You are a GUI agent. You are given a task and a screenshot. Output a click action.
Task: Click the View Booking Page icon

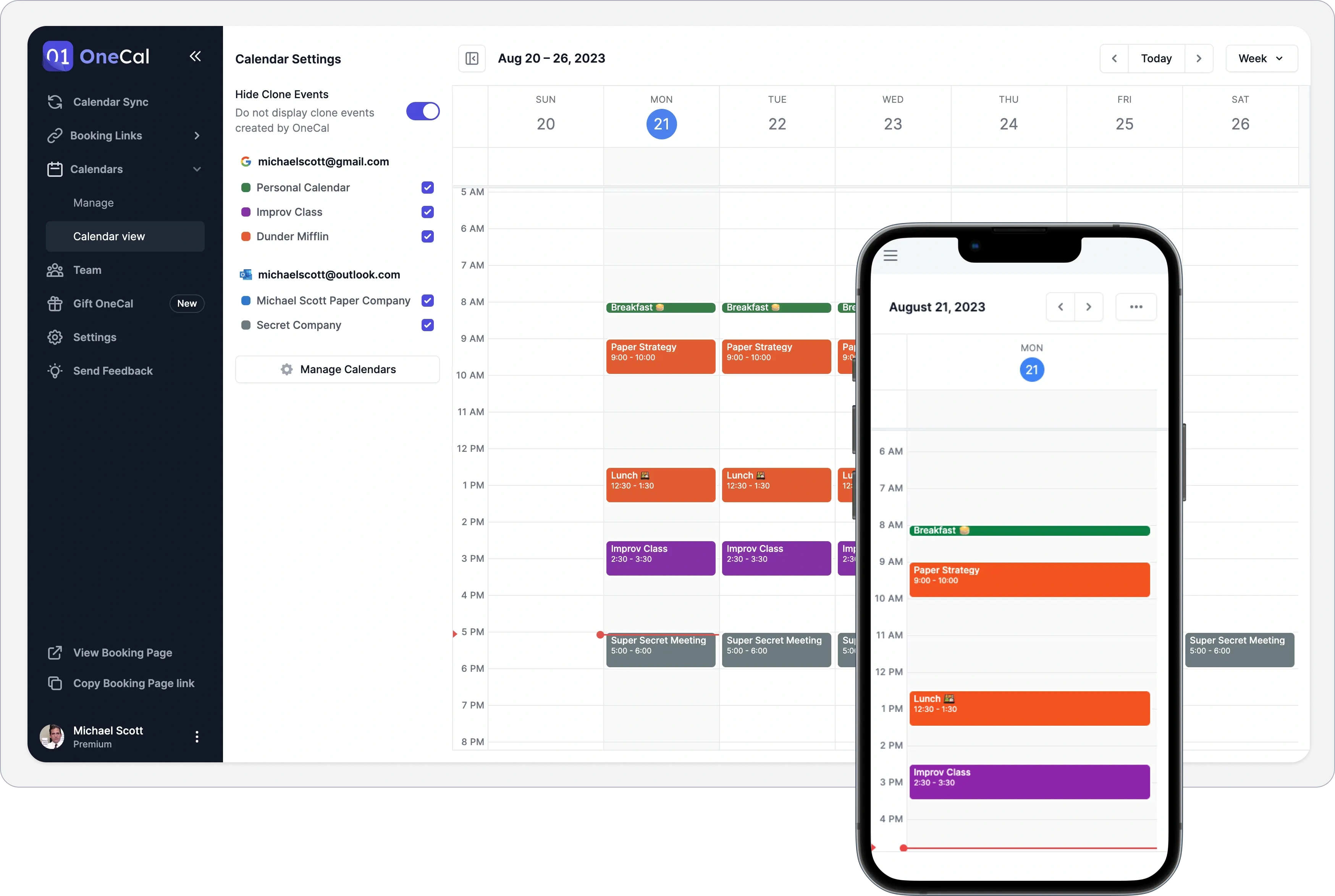coord(54,652)
